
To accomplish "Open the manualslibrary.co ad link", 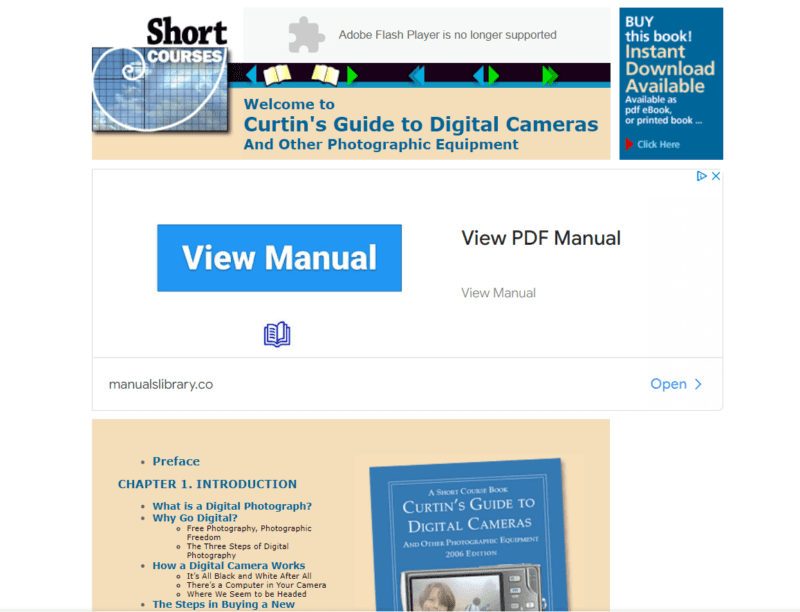I will click(161, 384).
